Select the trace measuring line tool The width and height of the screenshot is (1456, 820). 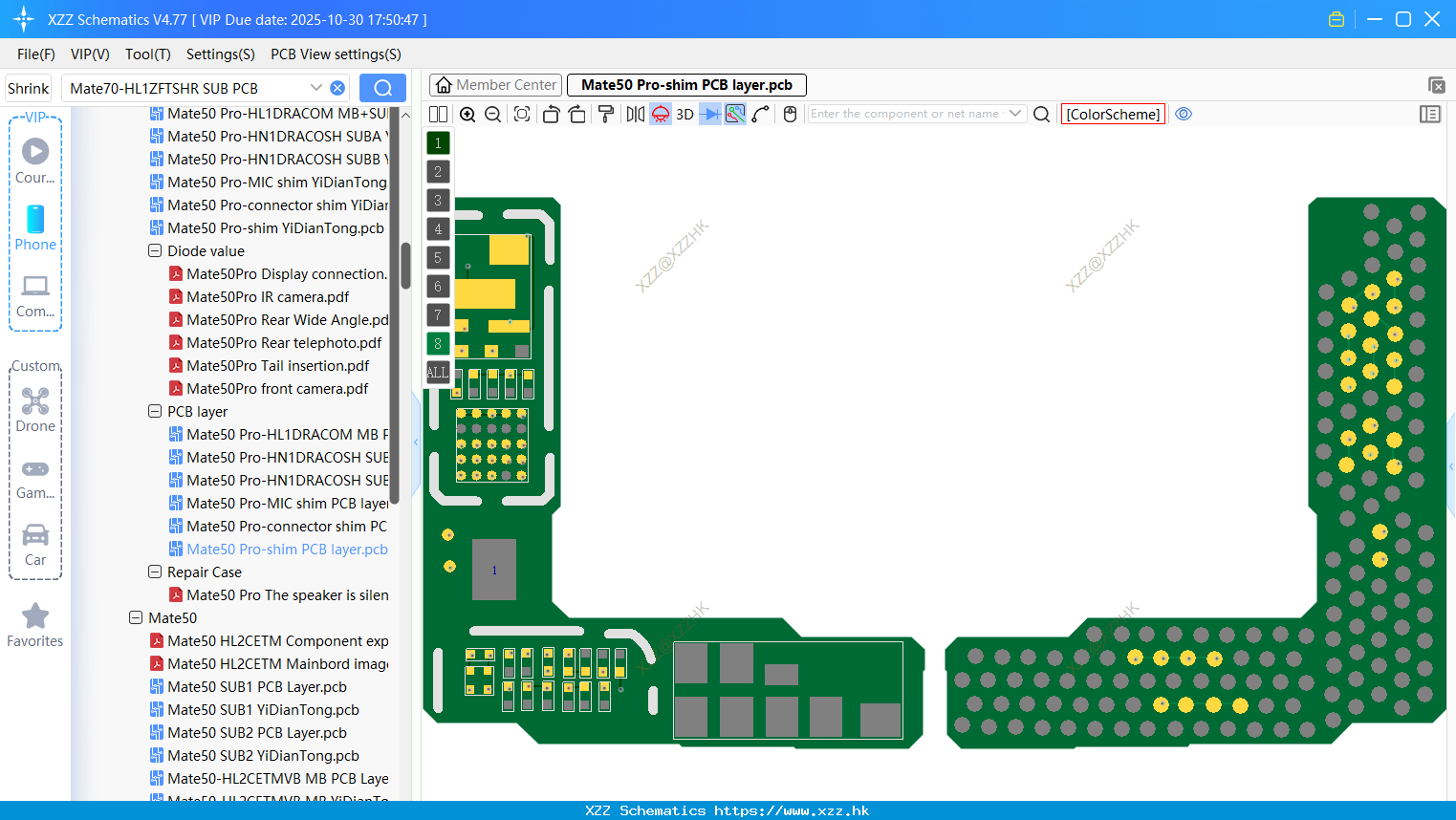761,114
